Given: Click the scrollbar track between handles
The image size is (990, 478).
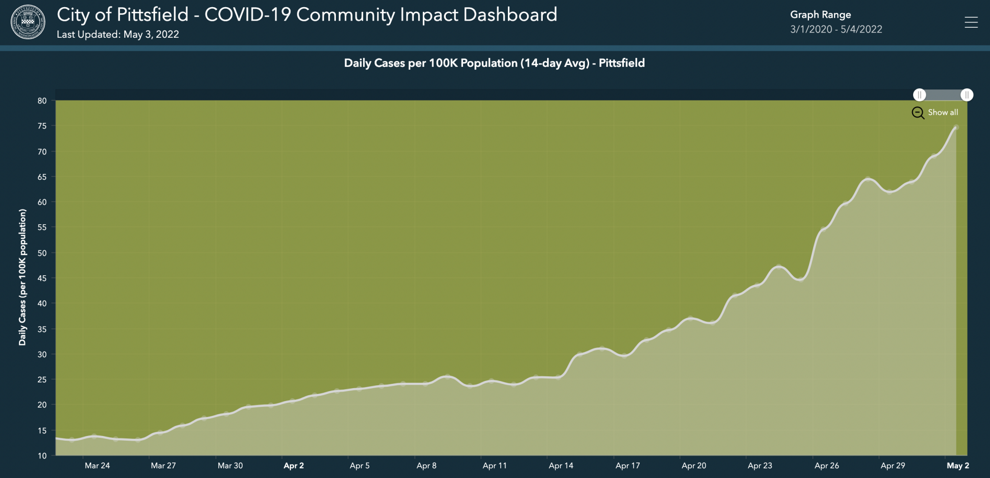Looking at the screenshot, I should pyautogui.click(x=943, y=95).
